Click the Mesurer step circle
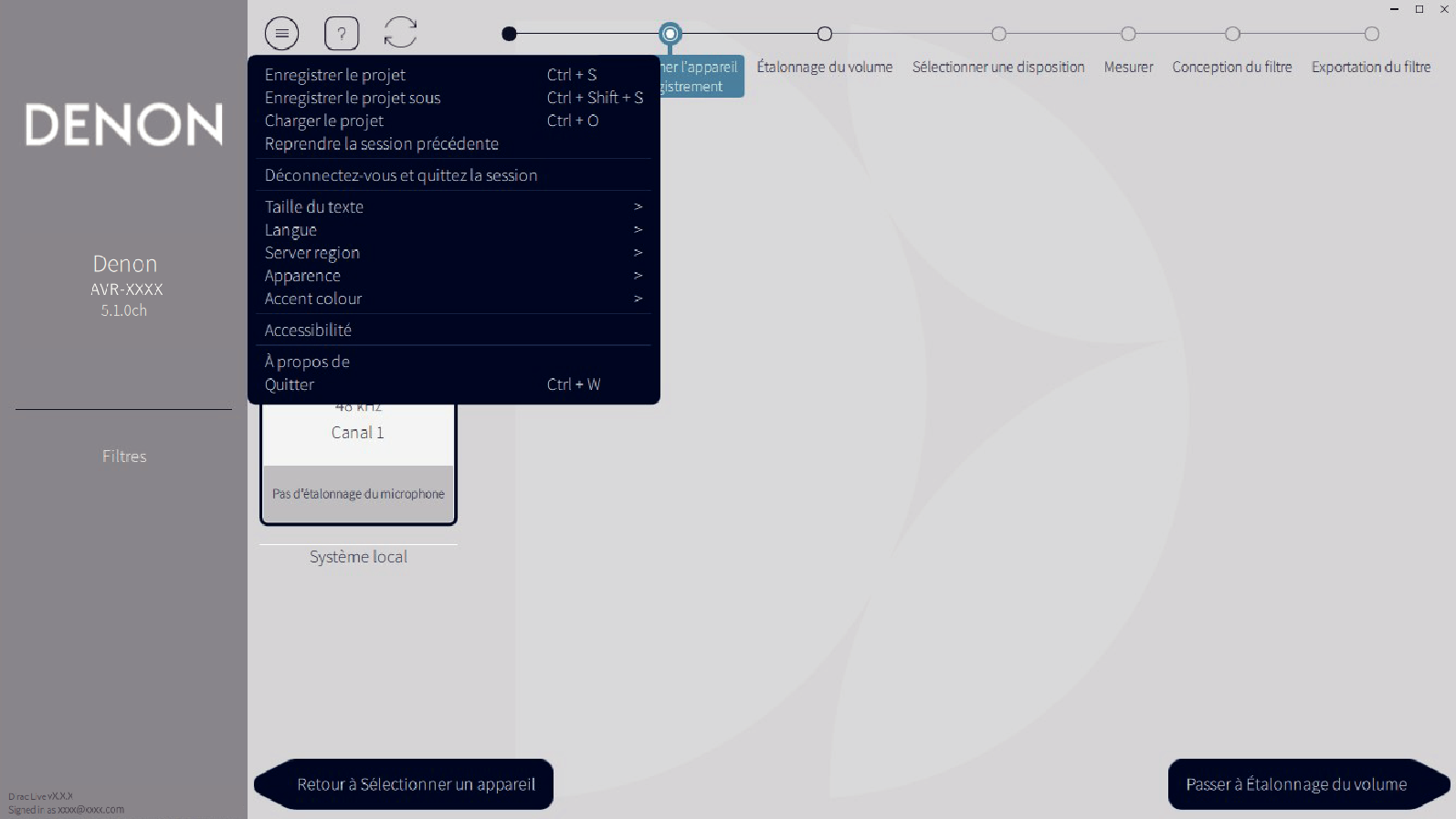Screen dimensions: 1456x819 [x=1128, y=34]
